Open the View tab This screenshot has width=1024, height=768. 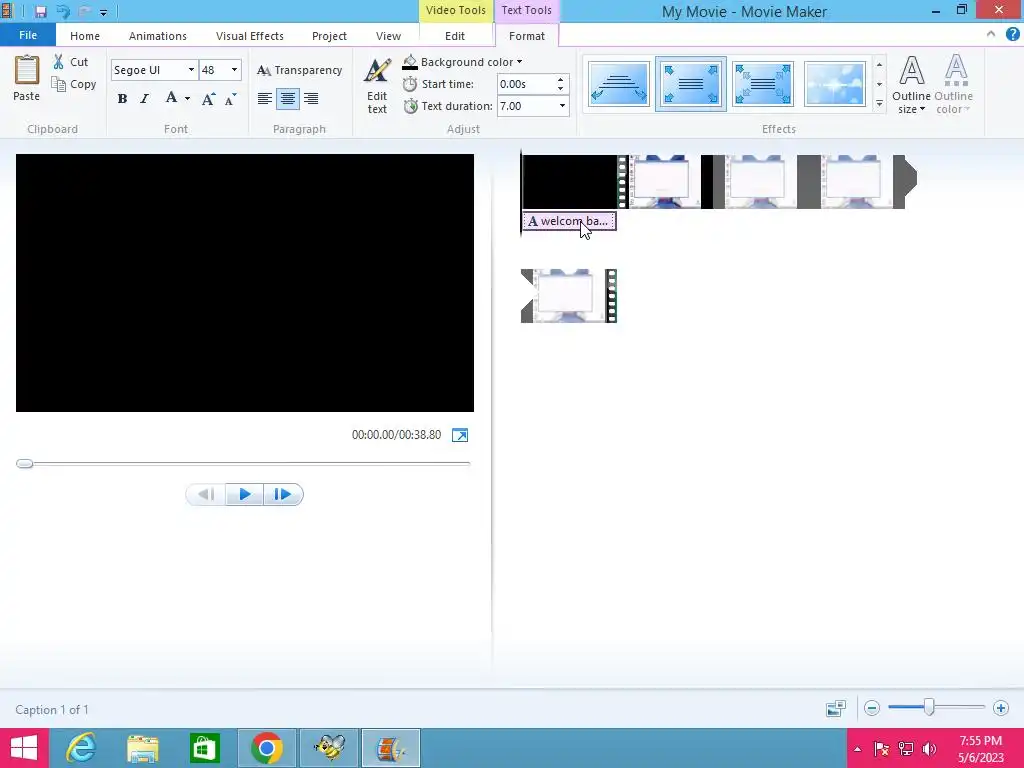click(x=388, y=36)
